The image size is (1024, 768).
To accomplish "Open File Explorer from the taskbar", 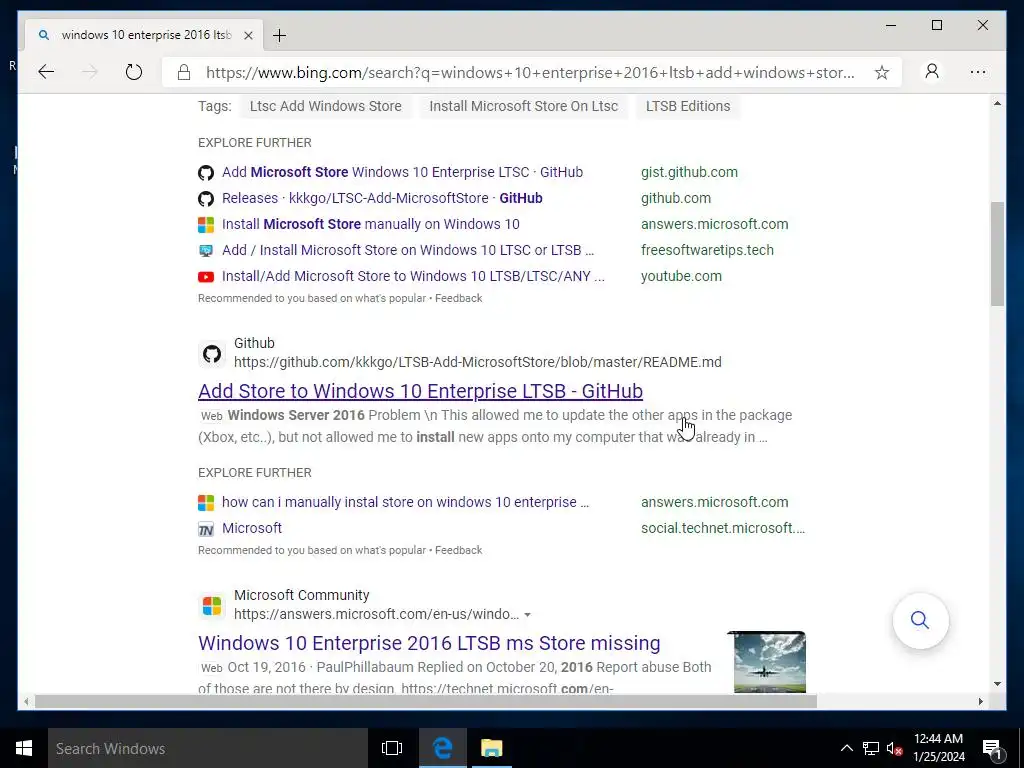I will [x=491, y=748].
